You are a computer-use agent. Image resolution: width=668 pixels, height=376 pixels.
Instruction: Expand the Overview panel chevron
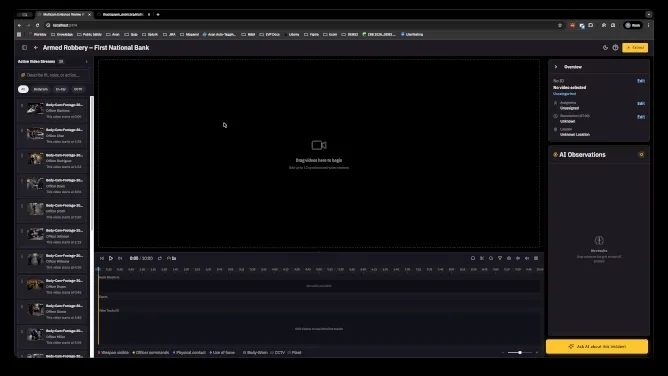point(556,67)
